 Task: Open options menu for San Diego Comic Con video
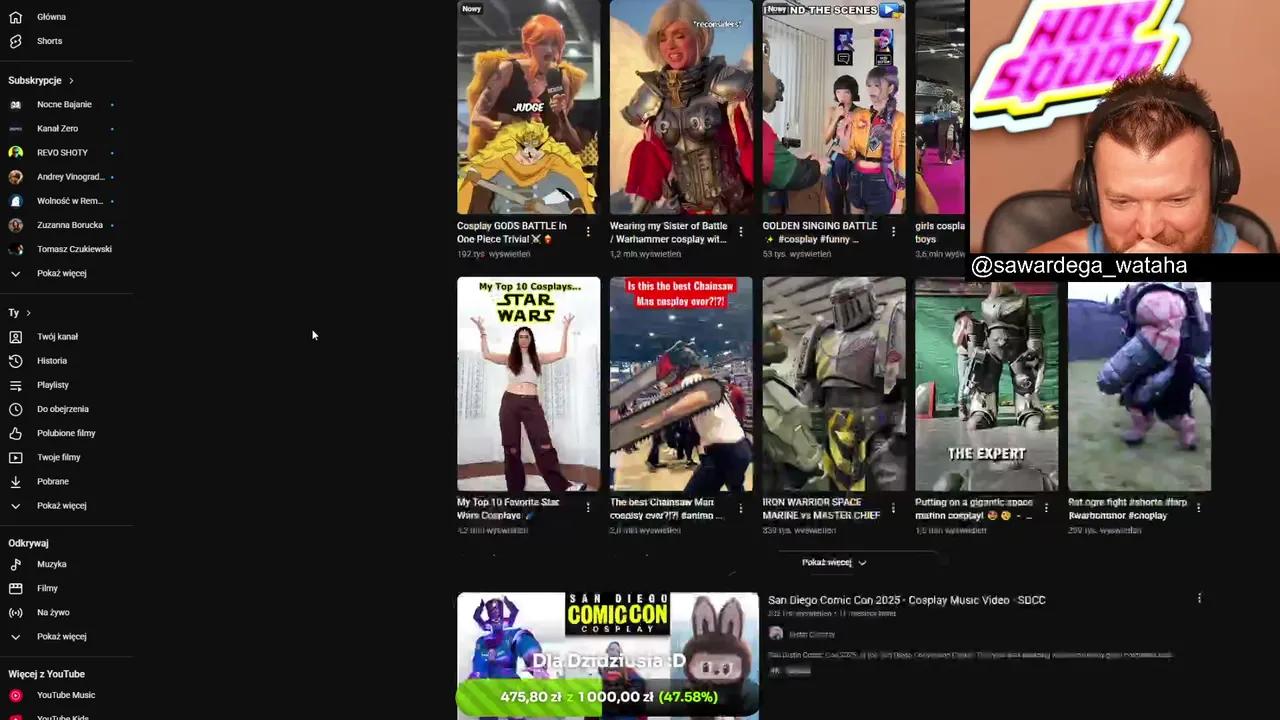click(x=1199, y=599)
